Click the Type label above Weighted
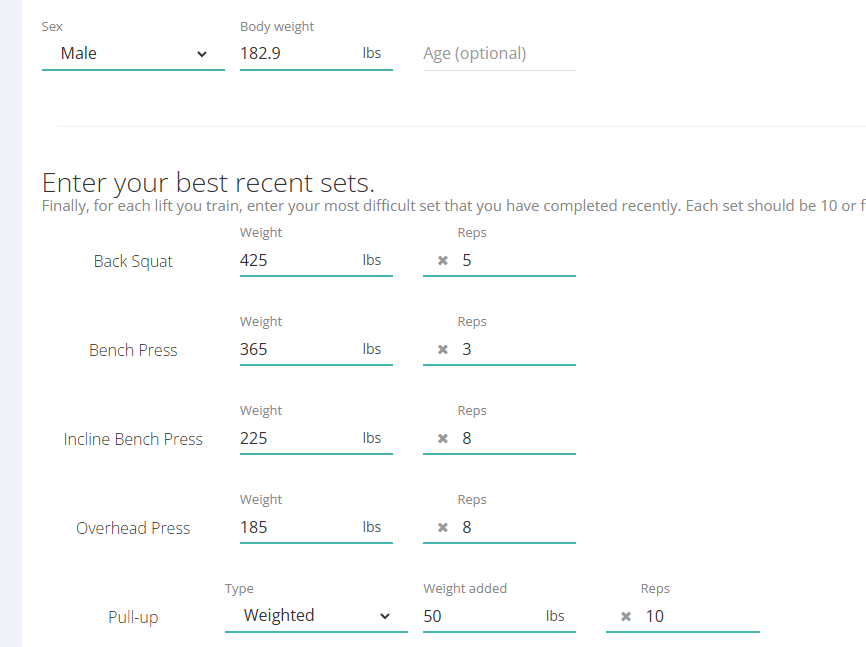Image resolution: width=866 pixels, height=647 pixels. (x=239, y=589)
